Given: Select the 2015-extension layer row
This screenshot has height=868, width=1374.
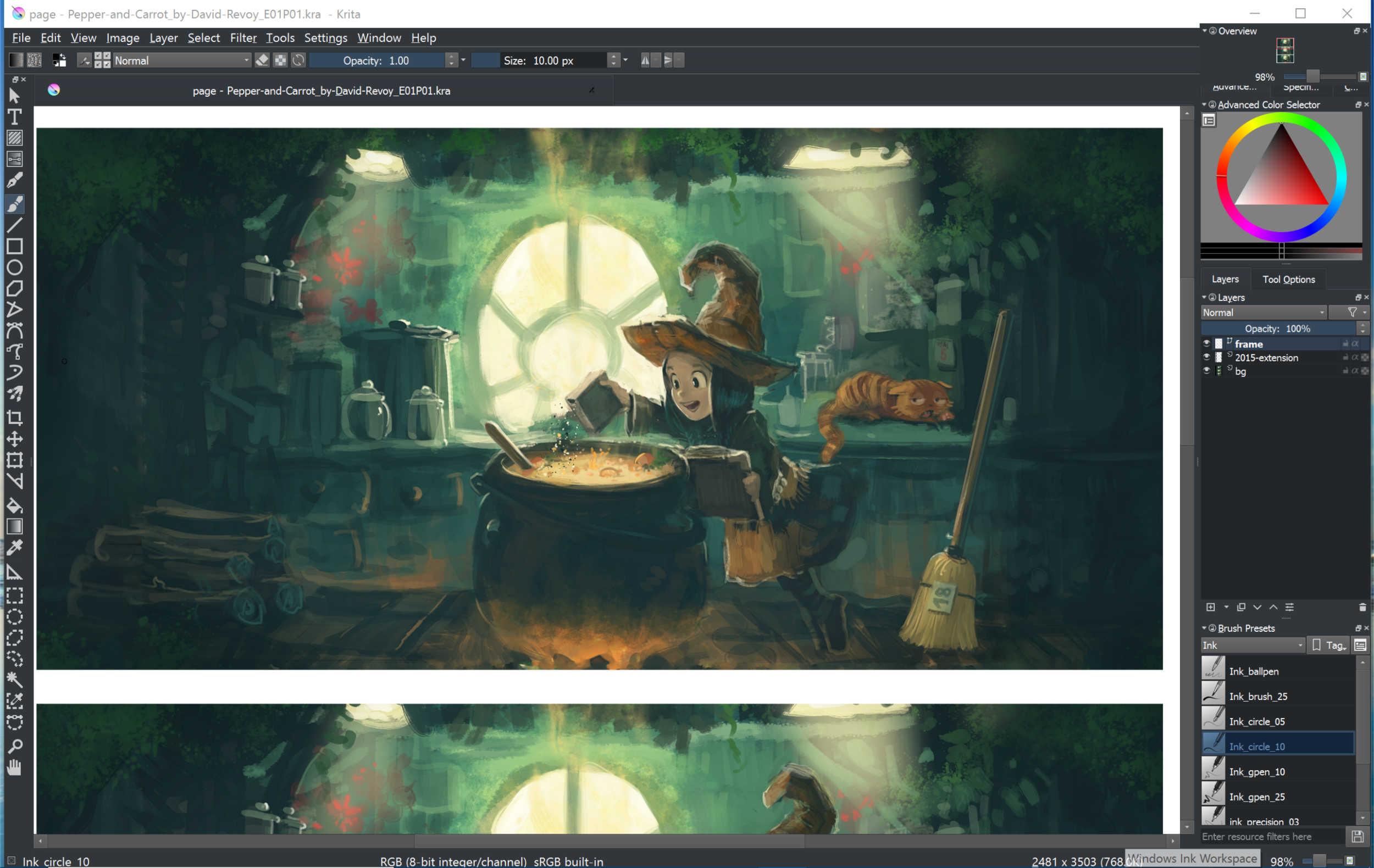Looking at the screenshot, I should (x=1285, y=358).
